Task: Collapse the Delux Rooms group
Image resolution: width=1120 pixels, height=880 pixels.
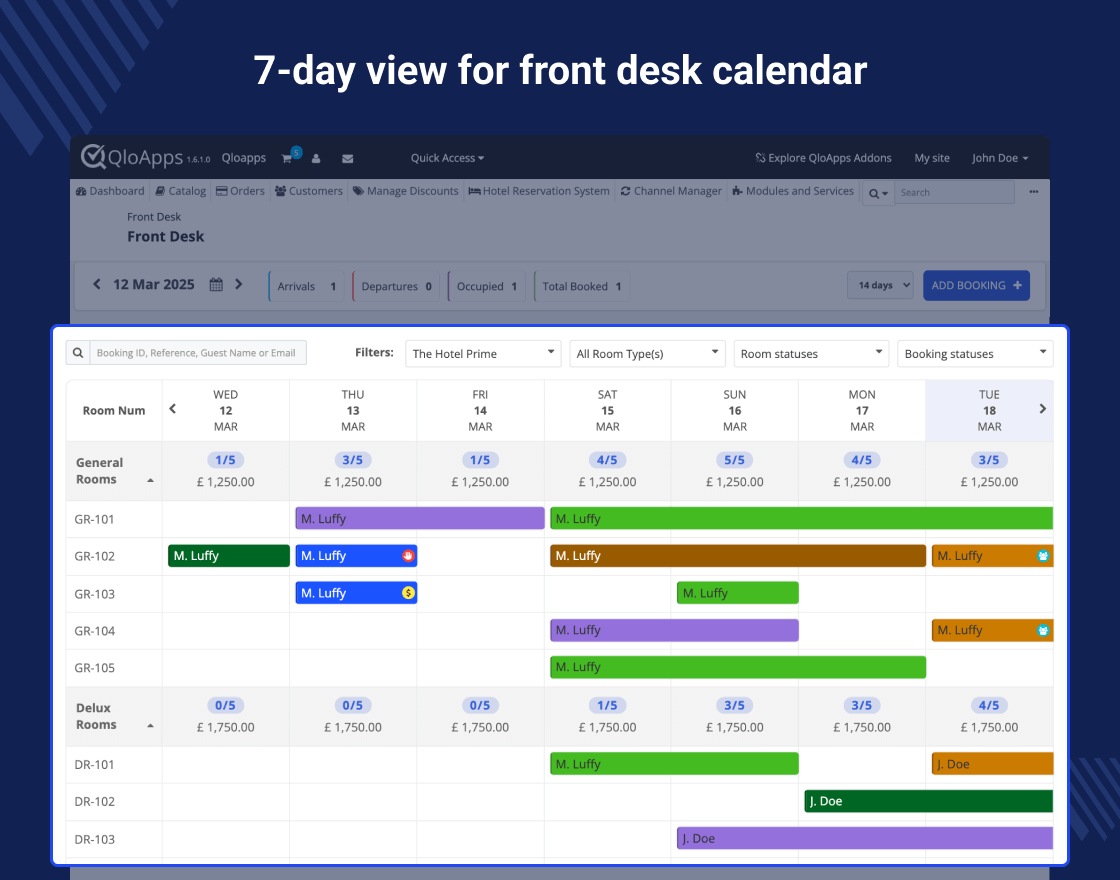Action: click(x=150, y=726)
